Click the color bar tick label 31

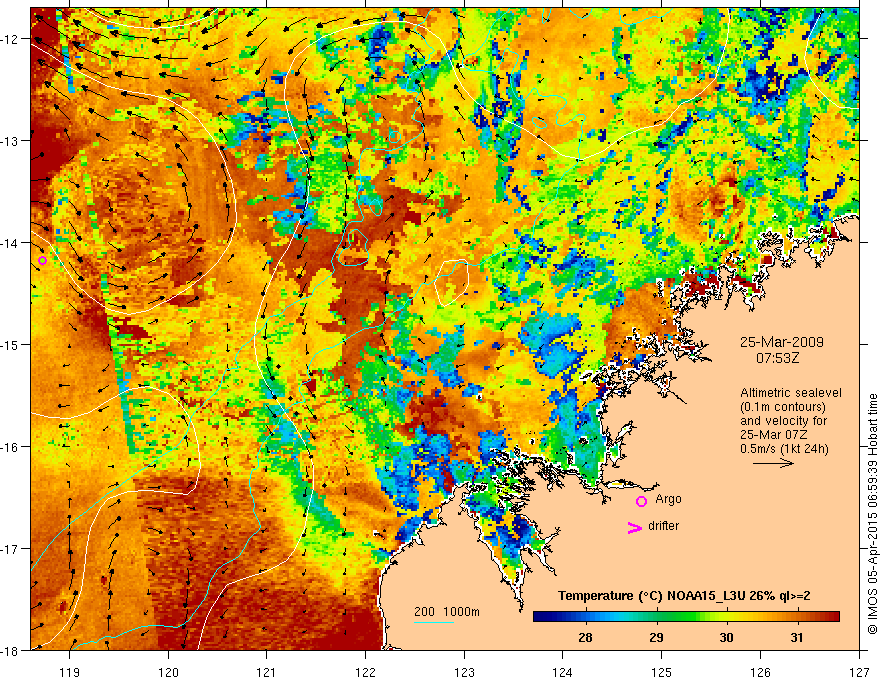(x=796, y=637)
